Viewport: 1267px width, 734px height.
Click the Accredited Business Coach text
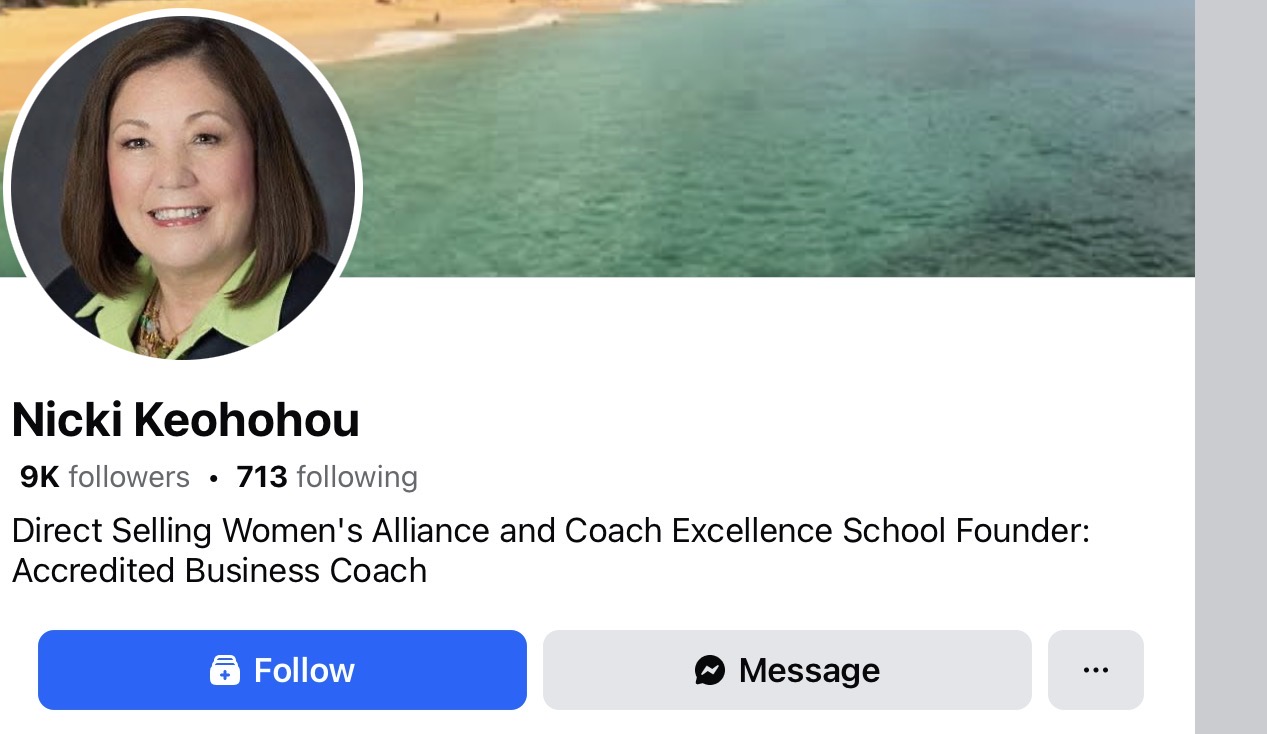click(x=219, y=571)
